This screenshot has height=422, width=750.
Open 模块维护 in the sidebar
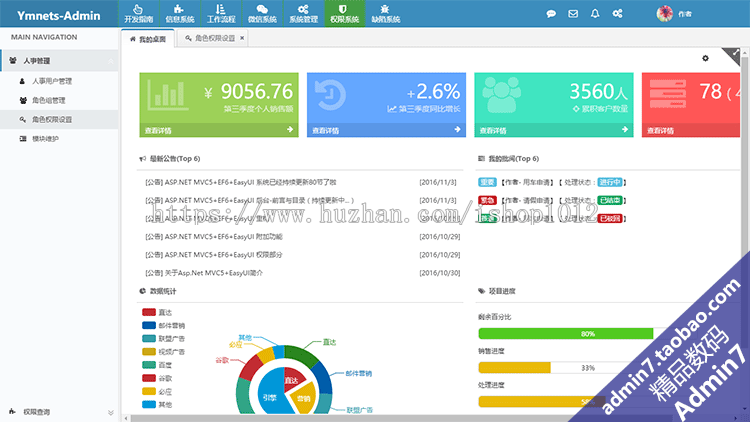point(45,139)
